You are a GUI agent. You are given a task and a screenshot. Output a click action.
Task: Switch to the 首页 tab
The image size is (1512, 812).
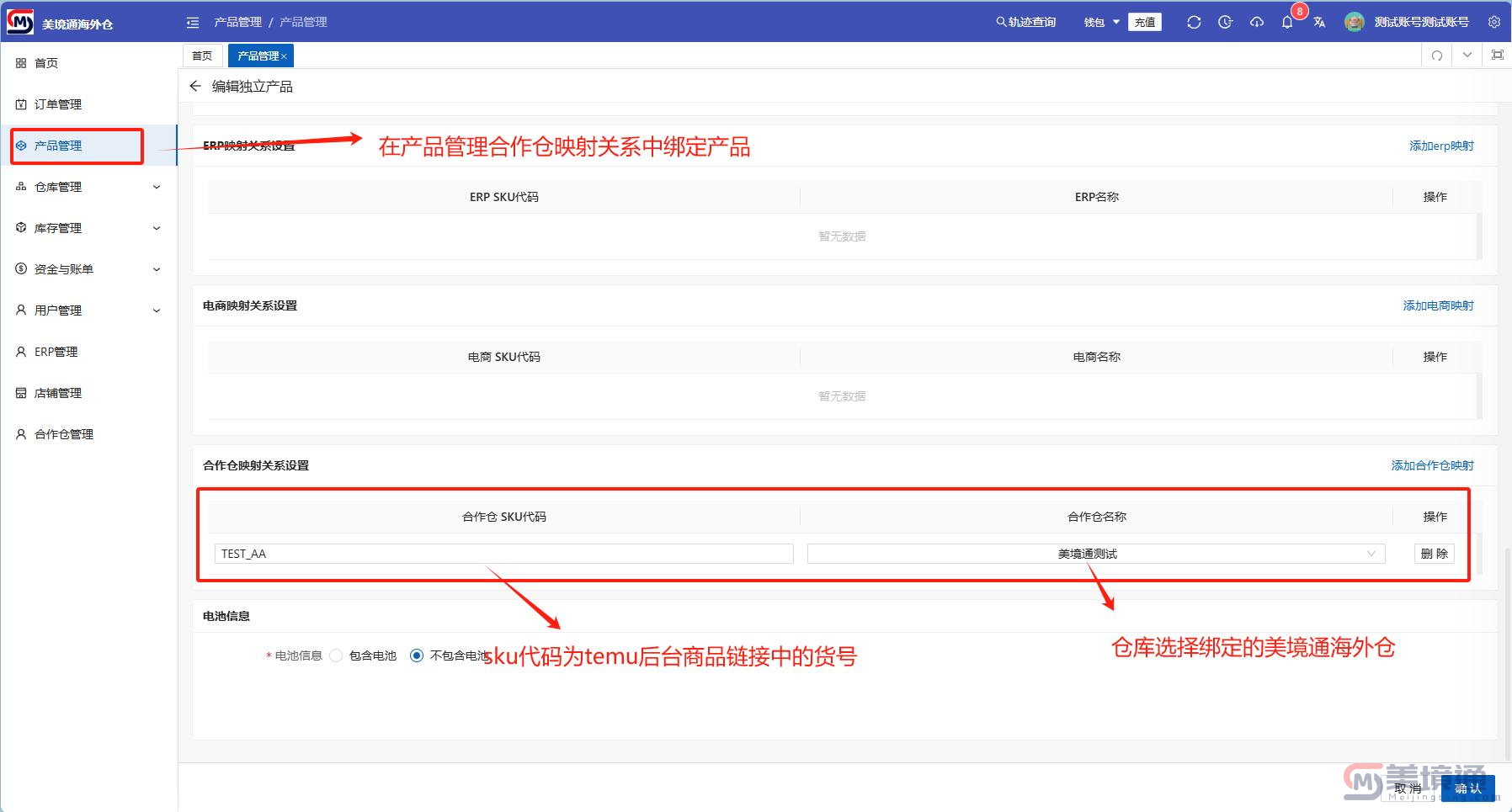[202, 56]
